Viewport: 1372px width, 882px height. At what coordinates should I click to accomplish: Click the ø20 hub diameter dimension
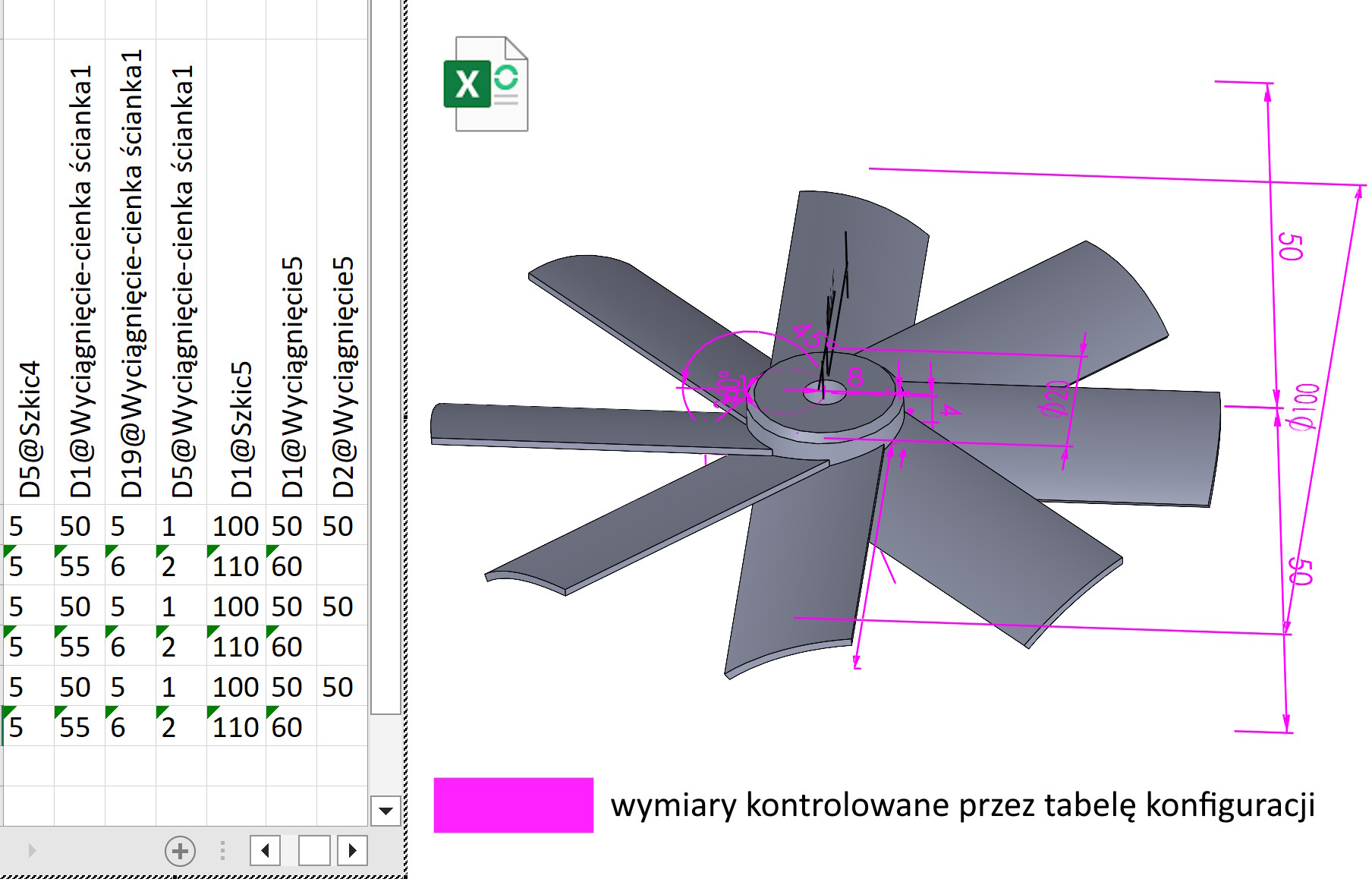tap(1055, 399)
